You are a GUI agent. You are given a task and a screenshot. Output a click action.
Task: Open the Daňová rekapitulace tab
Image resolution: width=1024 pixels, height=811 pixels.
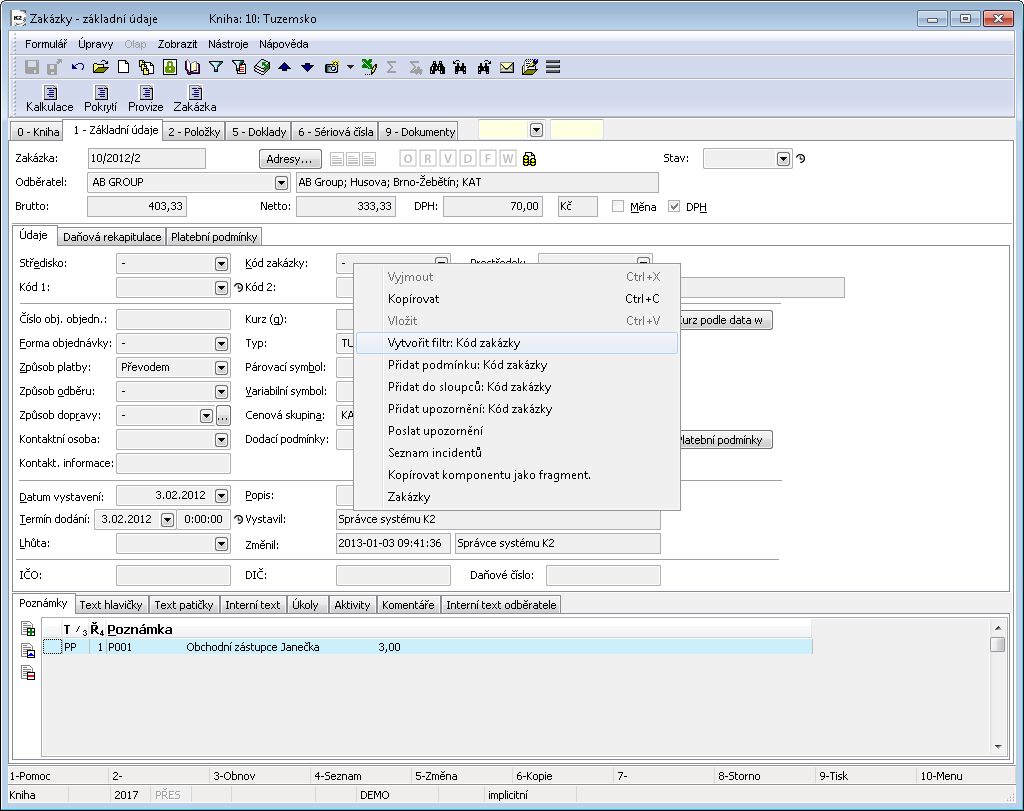coord(112,237)
